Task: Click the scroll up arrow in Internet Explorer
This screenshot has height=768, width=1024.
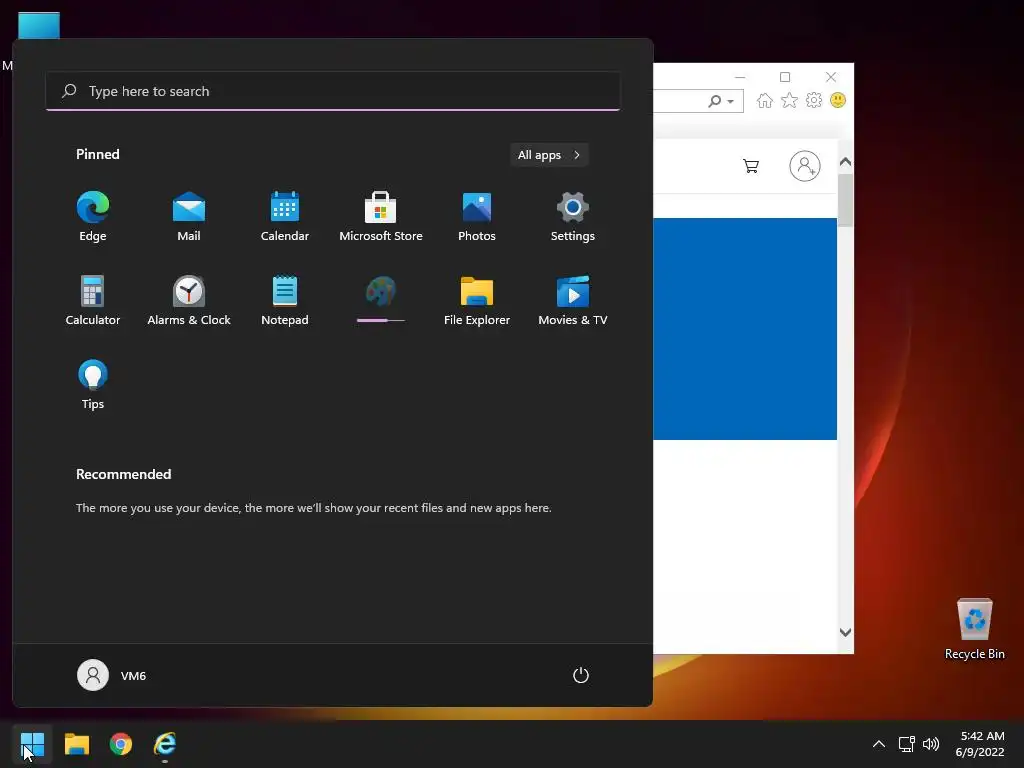Action: [845, 162]
